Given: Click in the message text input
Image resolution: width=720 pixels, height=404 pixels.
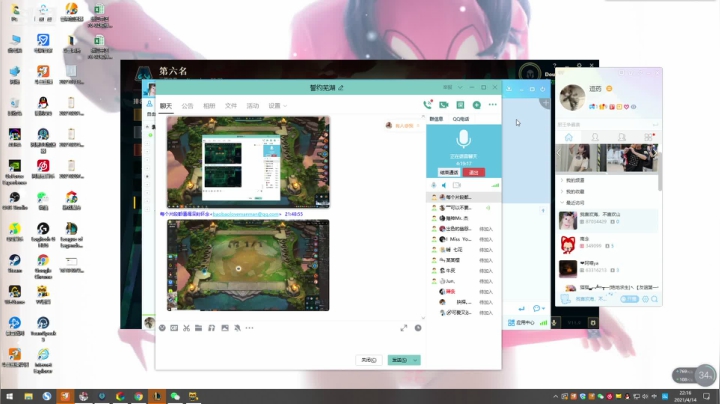Looking at the screenshot, I should (x=289, y=343).
